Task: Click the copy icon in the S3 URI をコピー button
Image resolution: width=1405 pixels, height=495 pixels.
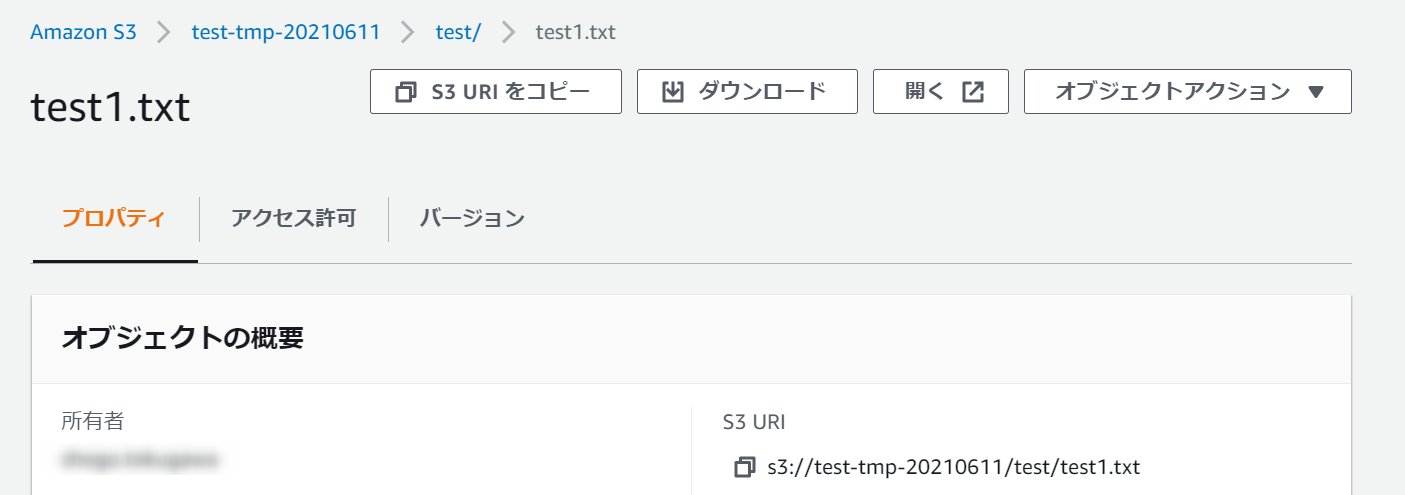Action: (406, 92)
